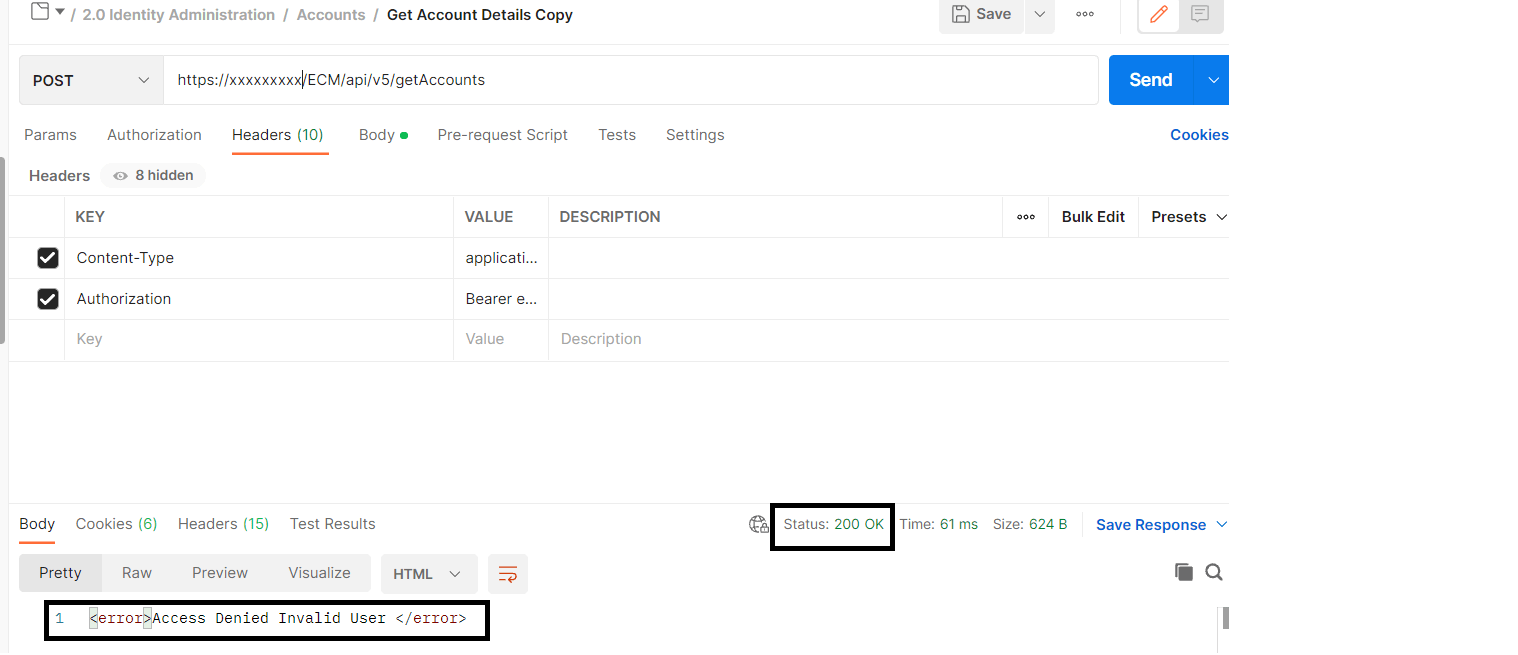Viewport: 1518px width, 655px height.
Task: Click the Content-Type value cell
Action: click(x=501, y=258)
